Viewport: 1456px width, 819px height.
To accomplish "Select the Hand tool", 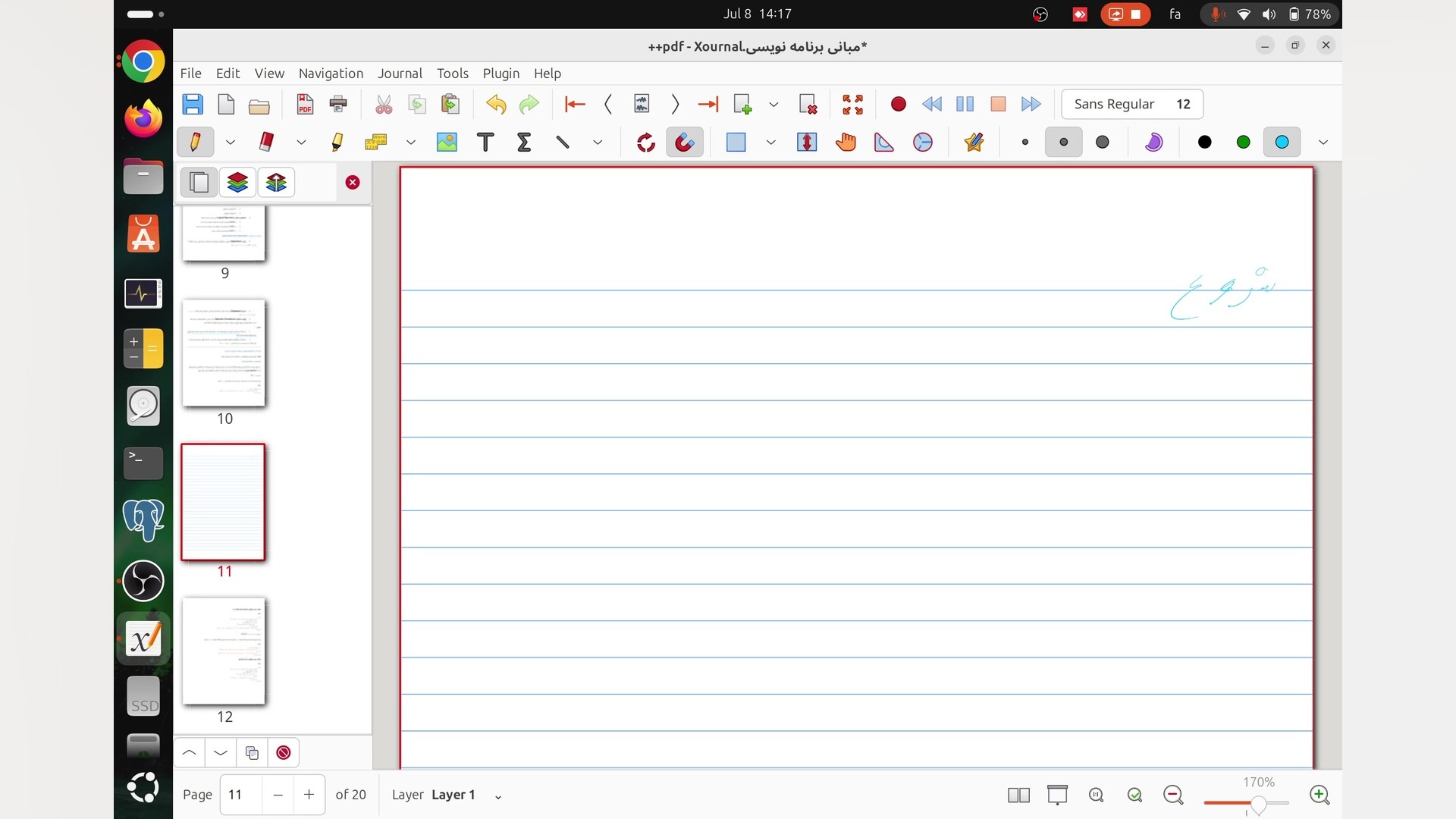I will pos(846,142).
